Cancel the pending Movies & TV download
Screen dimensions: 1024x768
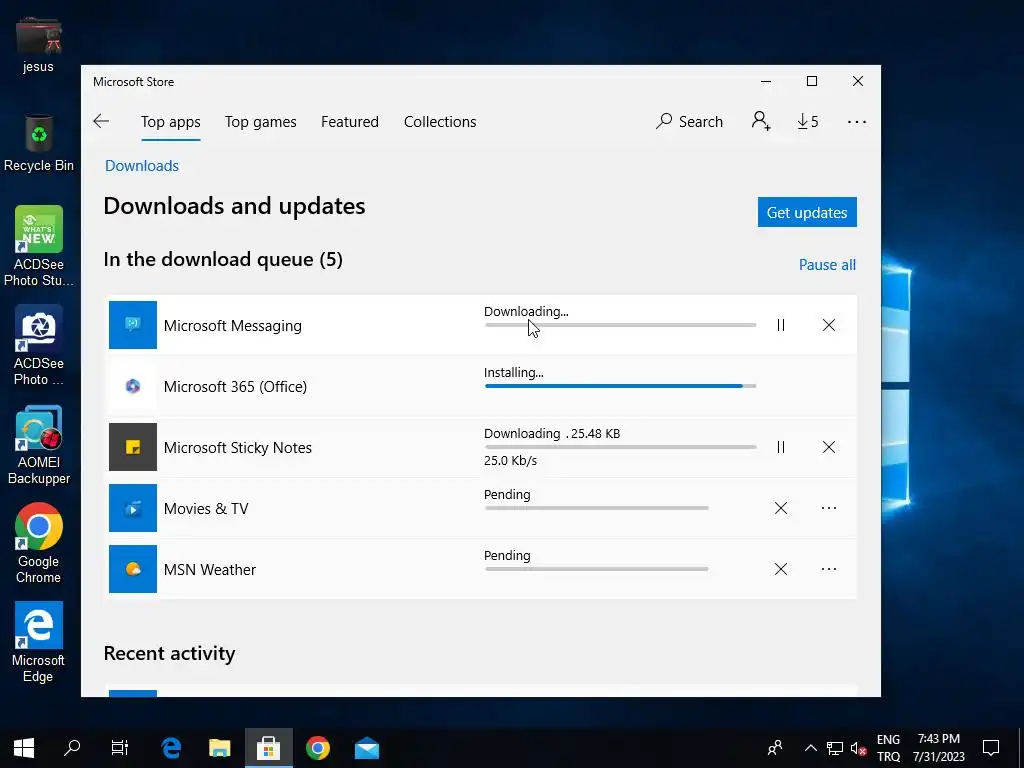click(780, 508)
